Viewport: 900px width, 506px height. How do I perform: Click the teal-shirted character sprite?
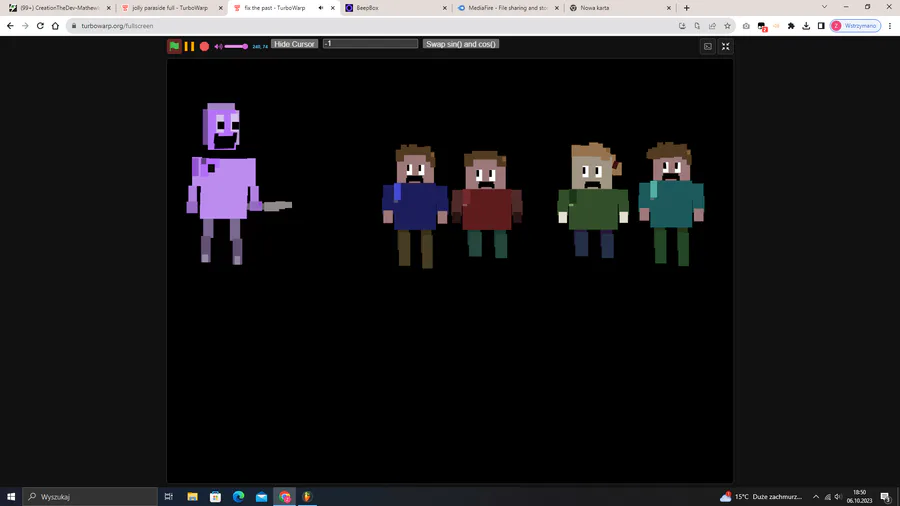(672, 204)
